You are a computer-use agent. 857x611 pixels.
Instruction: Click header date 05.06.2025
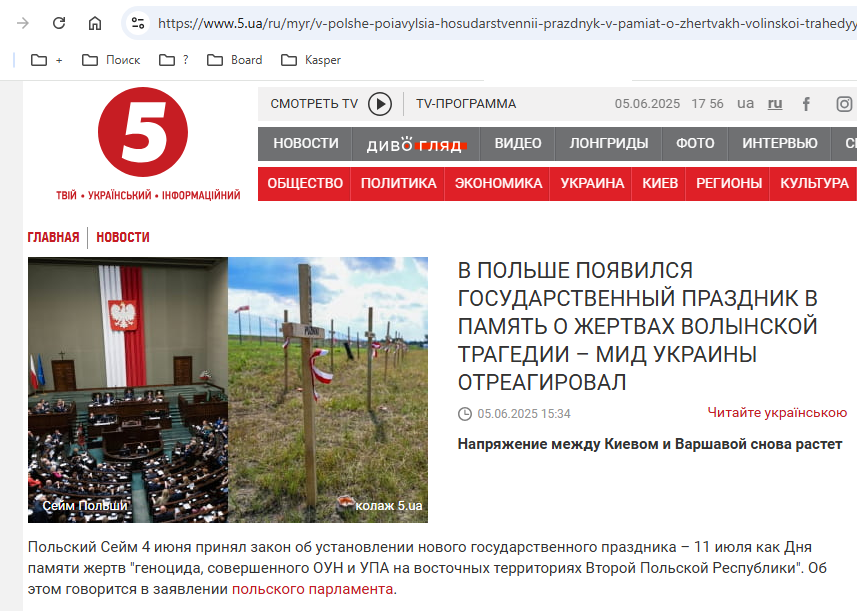647,104
